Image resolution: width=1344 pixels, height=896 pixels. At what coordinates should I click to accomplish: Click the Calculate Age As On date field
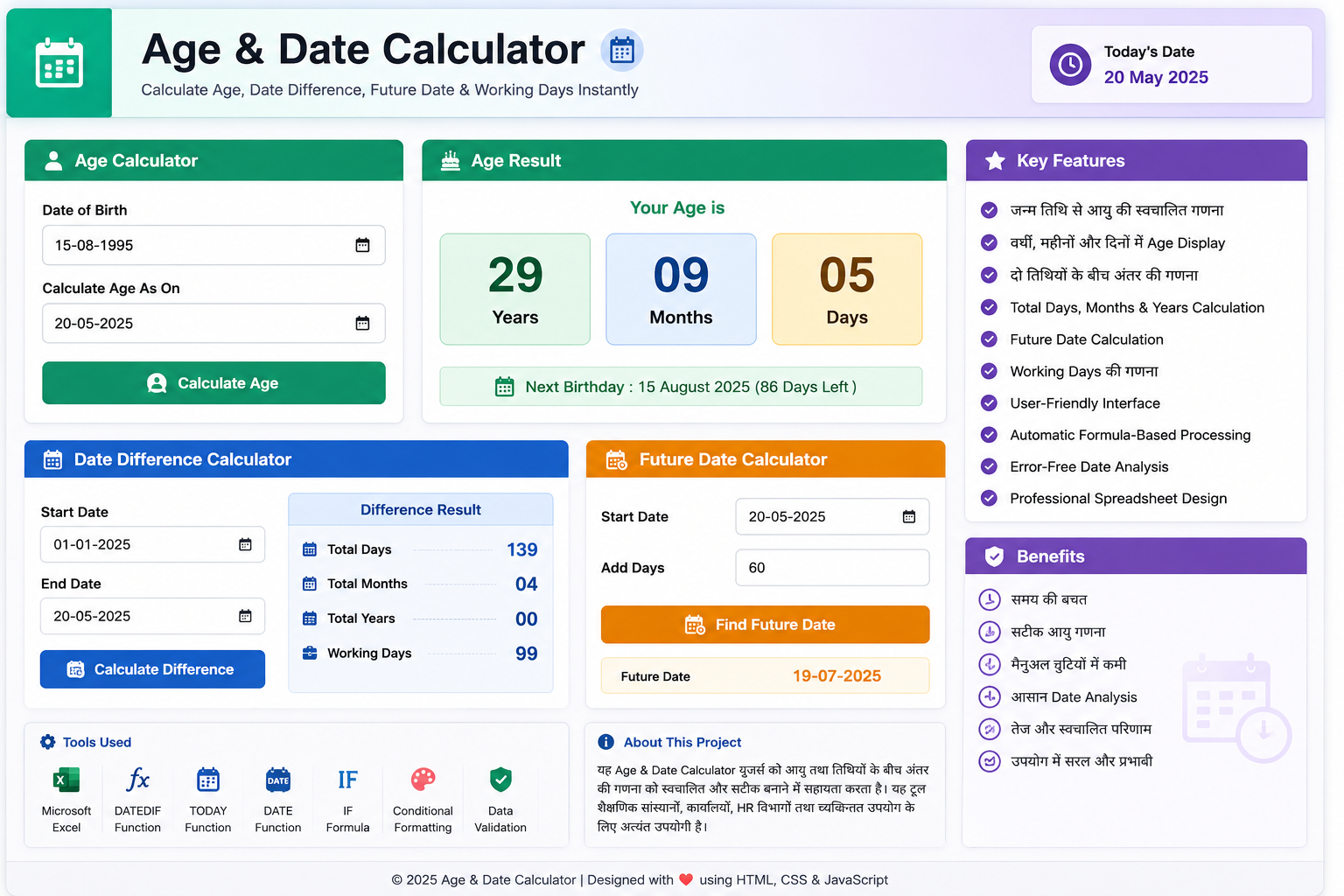(213, 324)
